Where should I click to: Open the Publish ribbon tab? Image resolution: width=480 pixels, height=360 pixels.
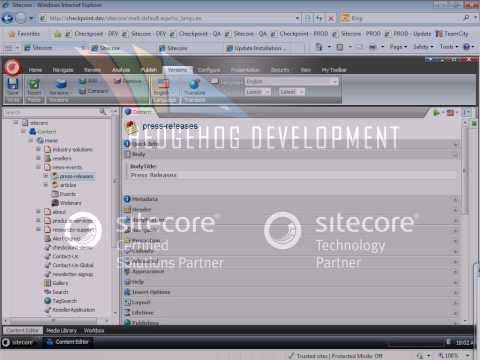[x=148, y=70]
